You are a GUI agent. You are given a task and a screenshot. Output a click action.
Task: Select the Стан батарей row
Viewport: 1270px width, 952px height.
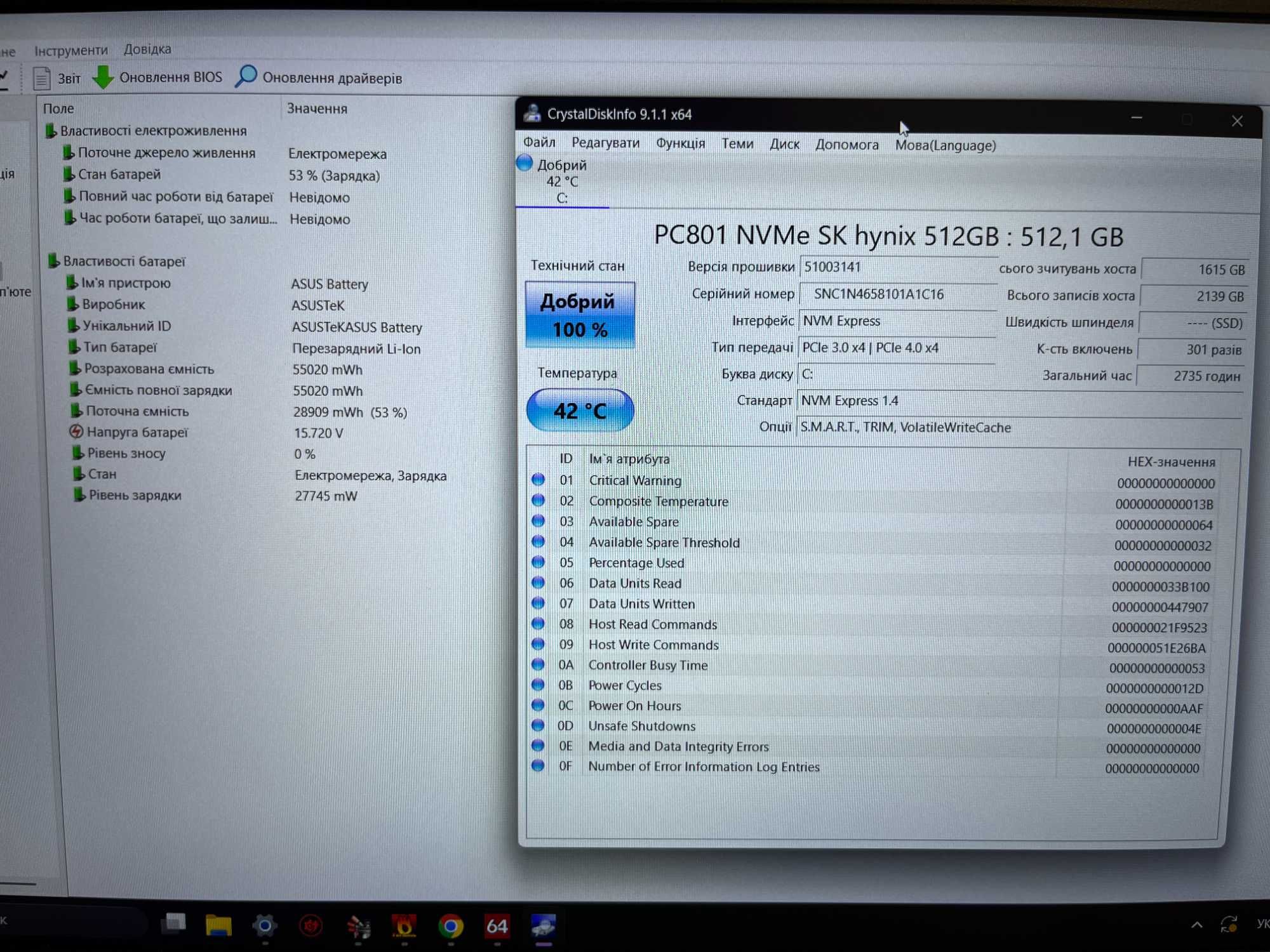coord(222,175)
